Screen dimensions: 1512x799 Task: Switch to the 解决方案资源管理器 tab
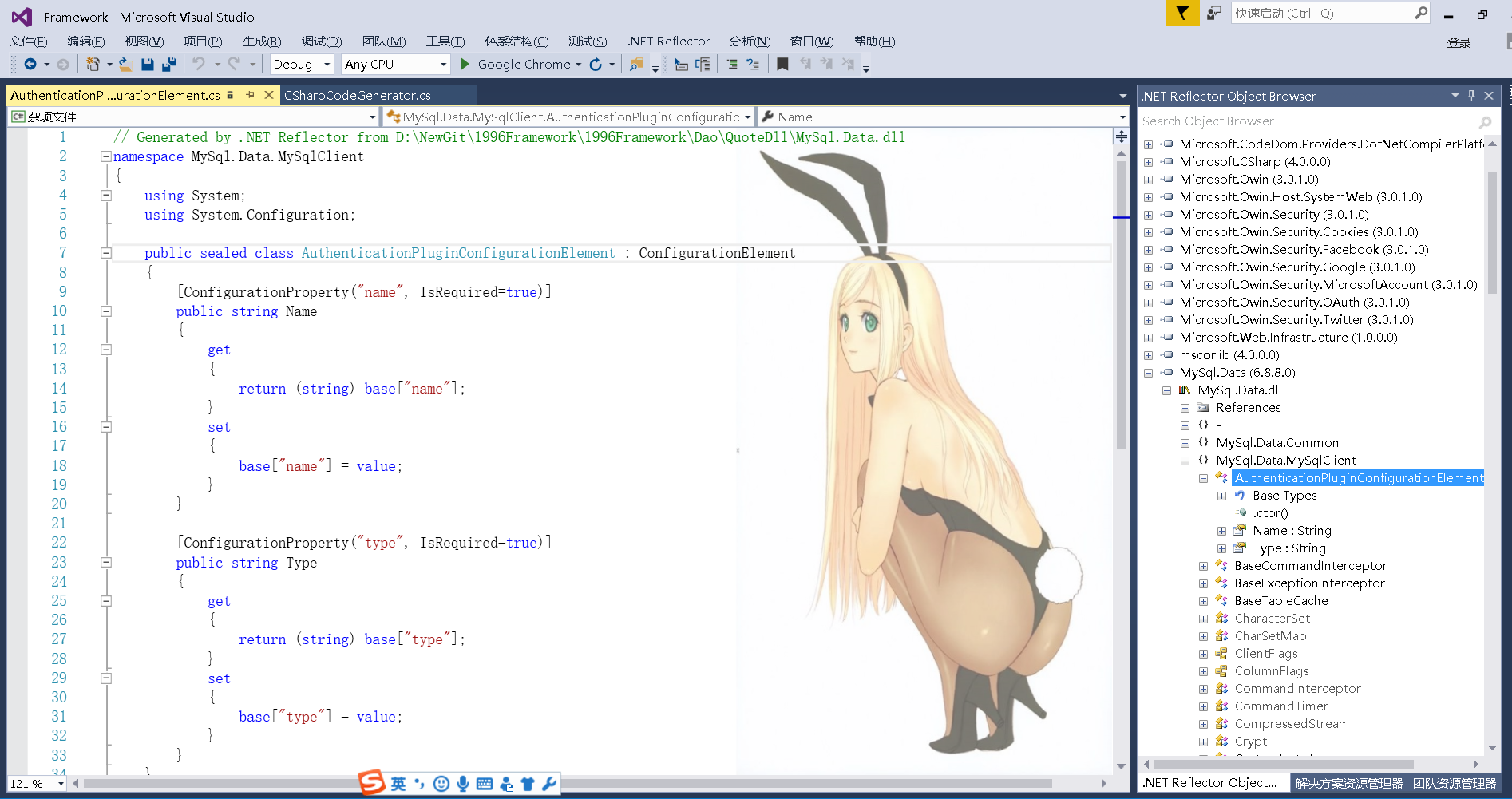point(1348,783)
